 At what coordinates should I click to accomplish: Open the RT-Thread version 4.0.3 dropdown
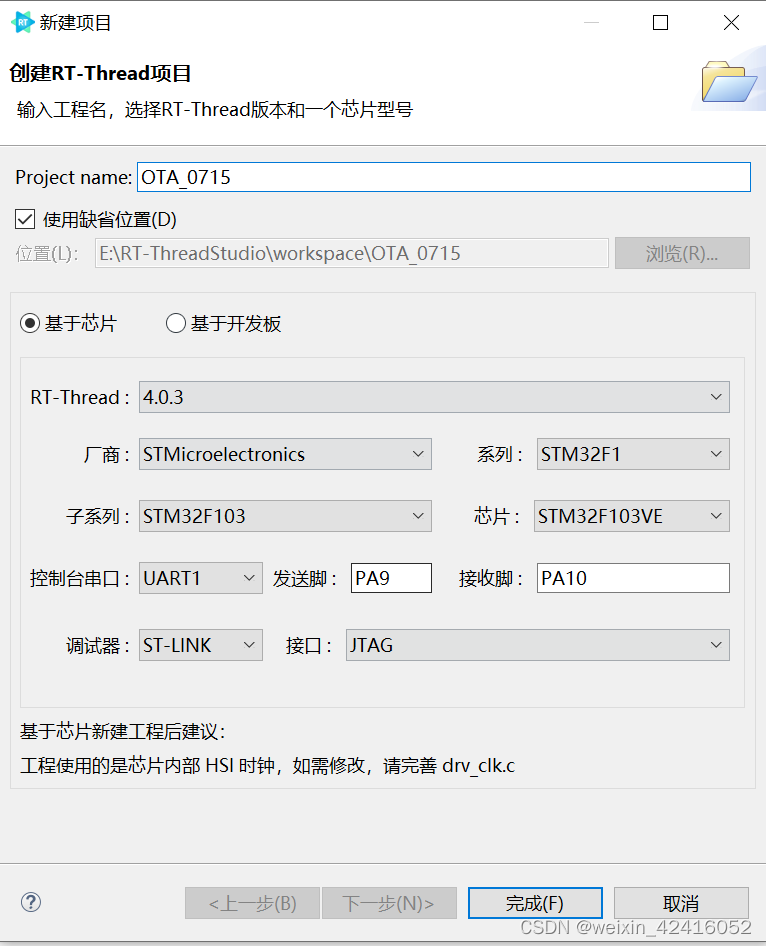(x=434, y=397)
